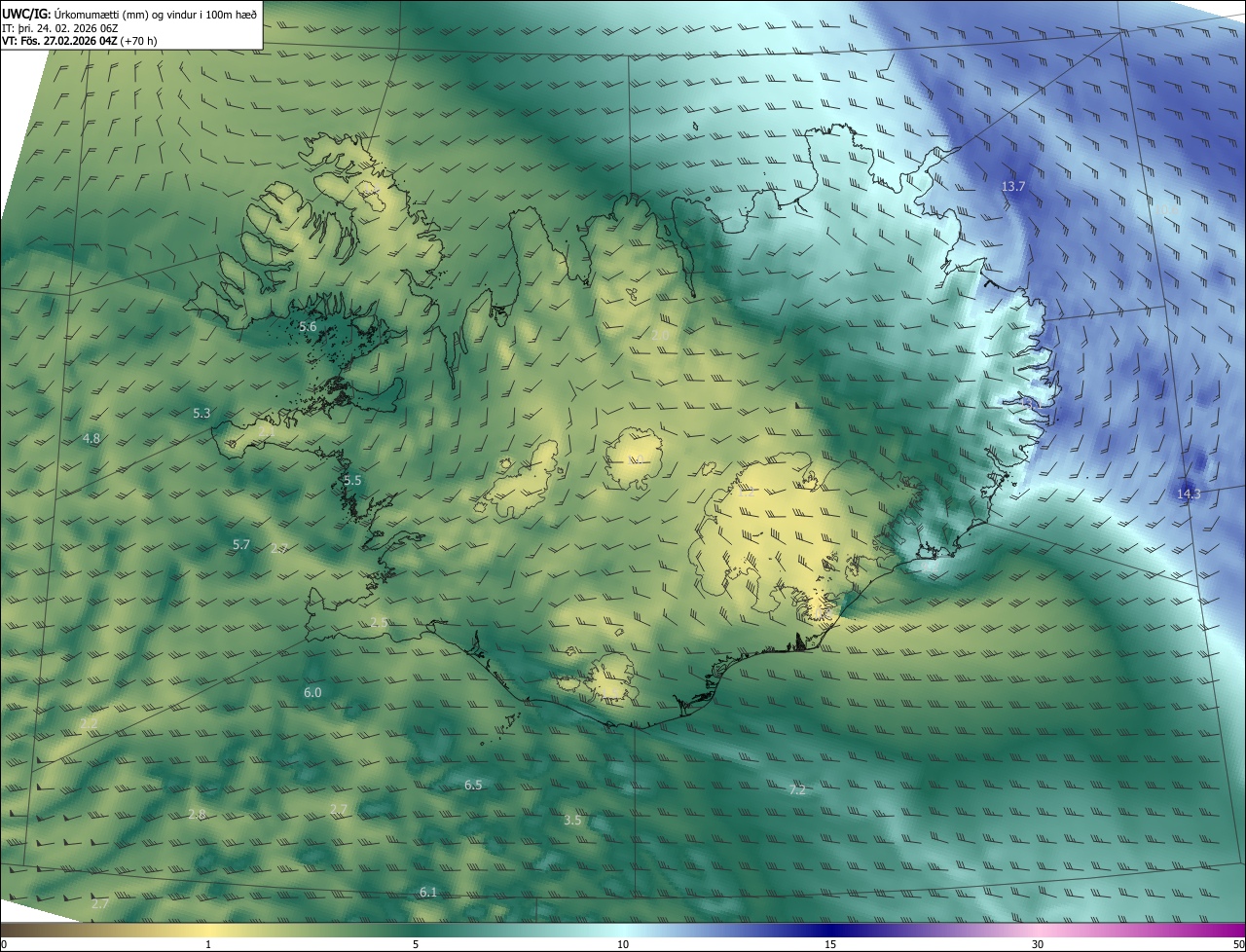Image resolution: width=1246 pixels, height=952 pixels.
Task: Click the 5.6 value label on the map
Action: pyautogui.click(x=308, y=326)
